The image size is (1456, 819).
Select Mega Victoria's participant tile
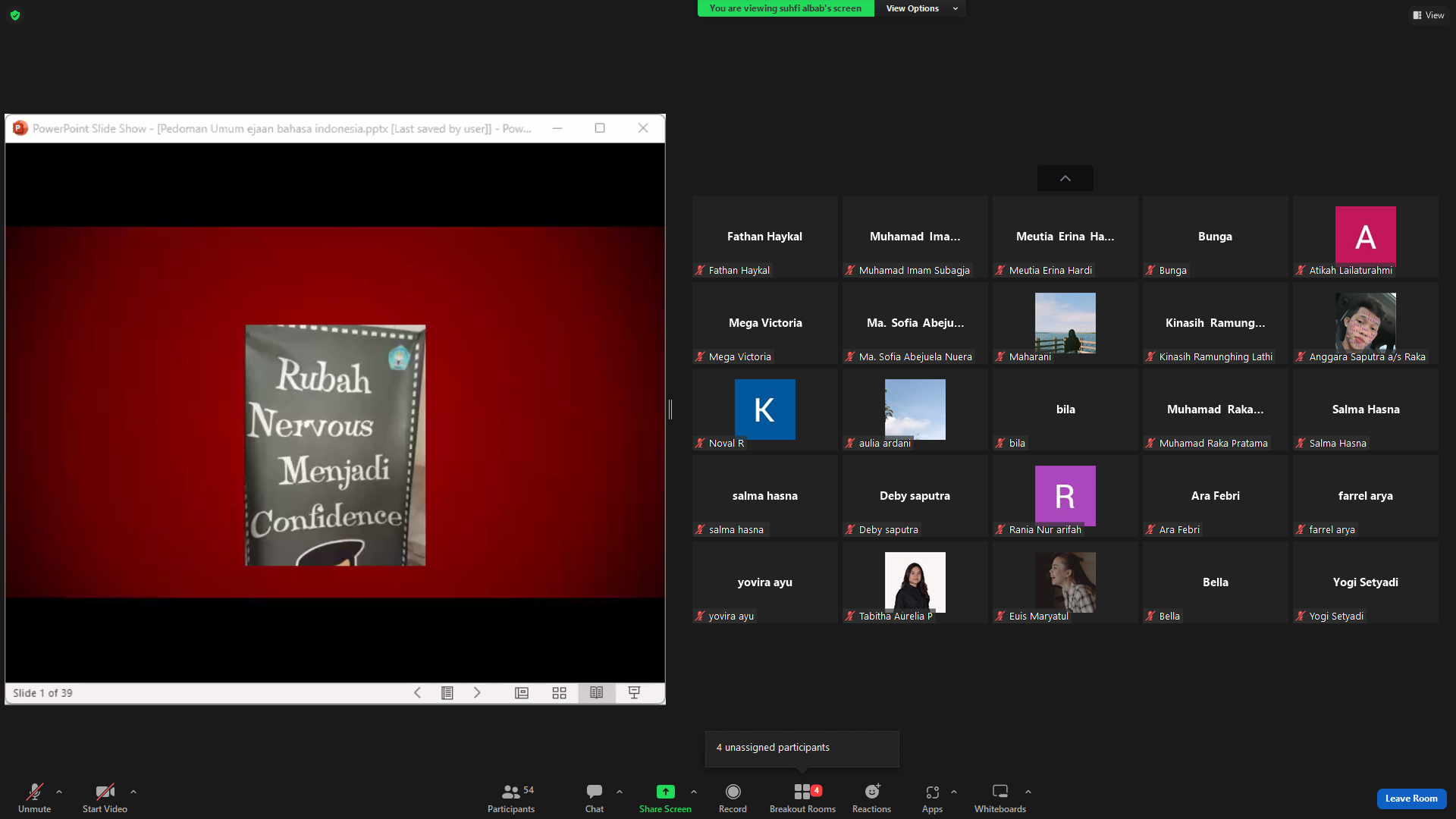coord(765,323)
